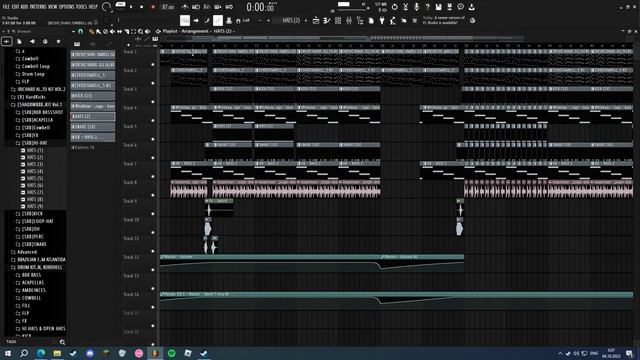Click the audio cut scissors icon

(405, 7)
